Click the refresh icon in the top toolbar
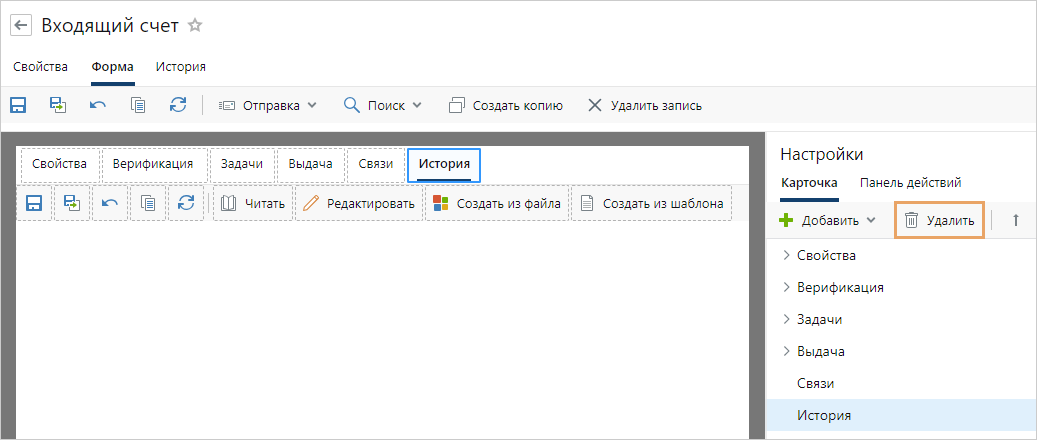 (178, 104)
